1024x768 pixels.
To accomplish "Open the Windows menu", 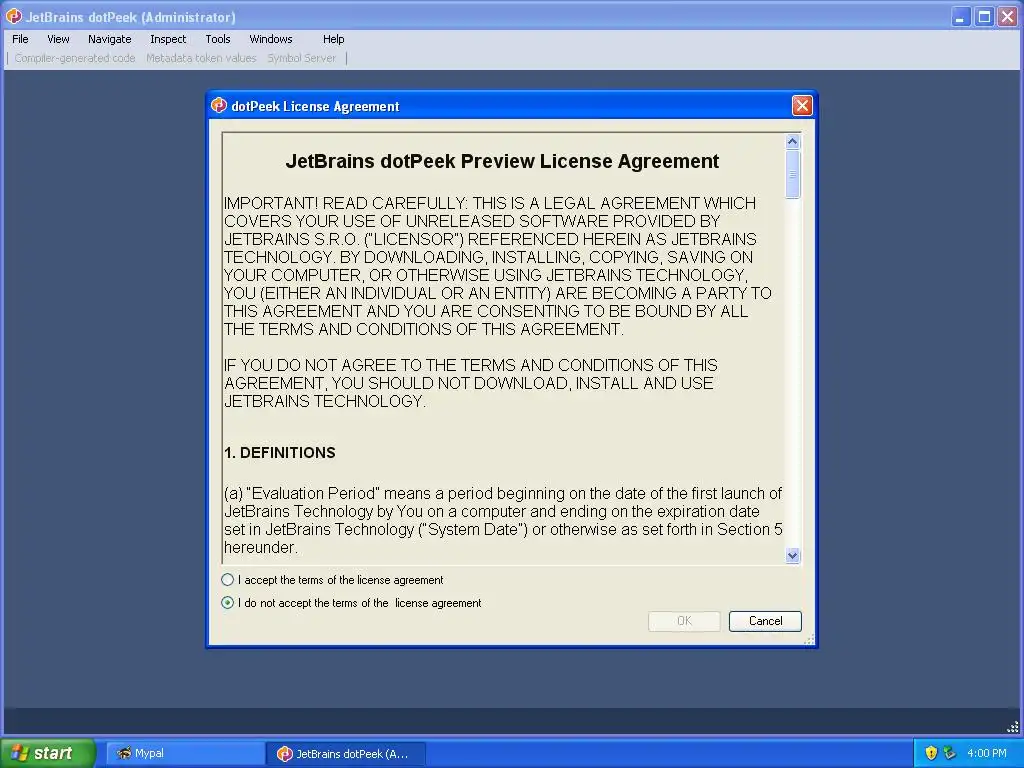I will point(270,39).
